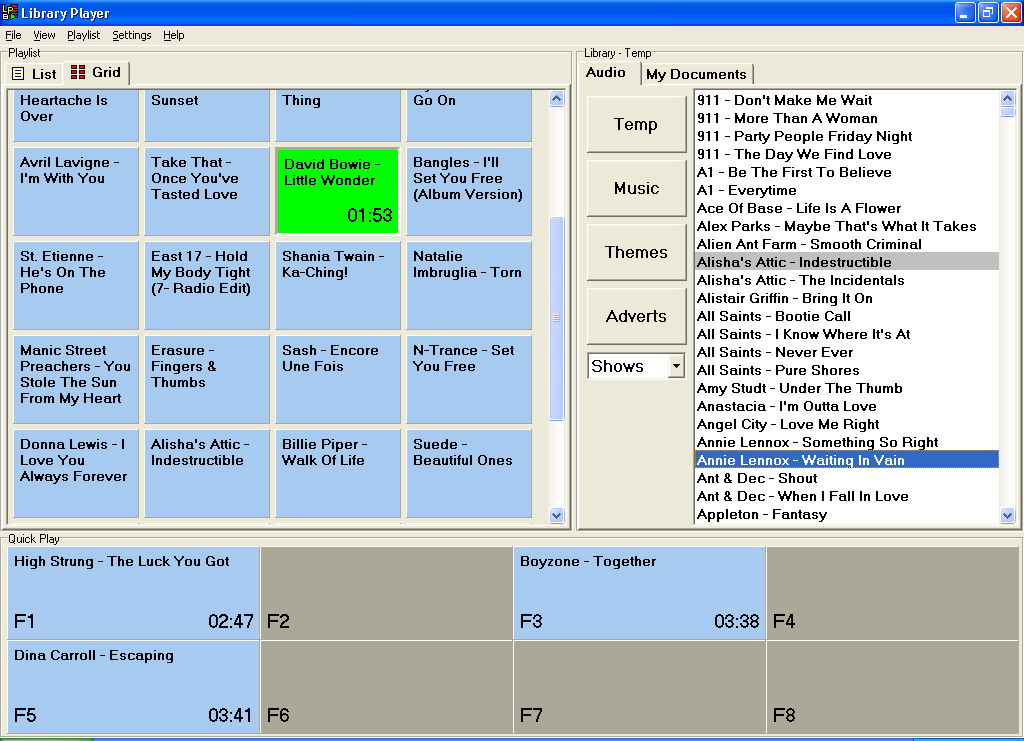This screenshot has height=741, width=1024.
Task: Click the empty F7 quick play slot
Action: click(x=639, y=687)
